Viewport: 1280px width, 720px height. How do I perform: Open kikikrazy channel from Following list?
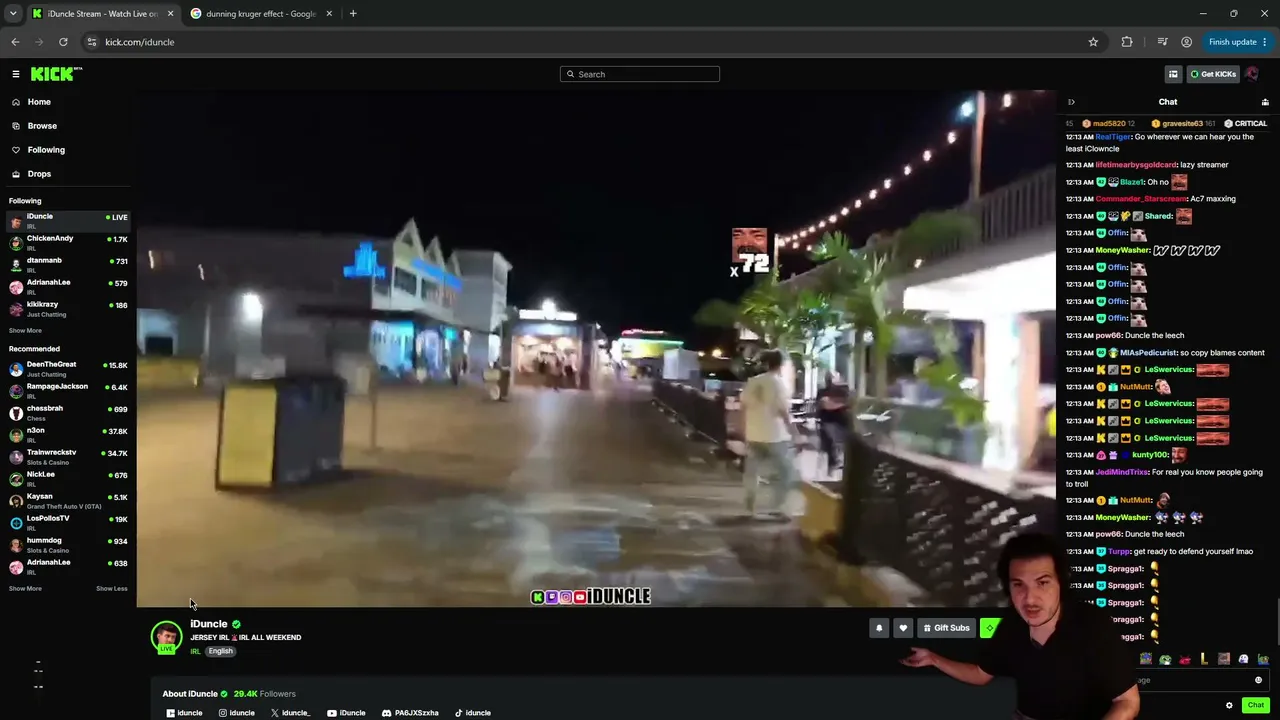68,309
